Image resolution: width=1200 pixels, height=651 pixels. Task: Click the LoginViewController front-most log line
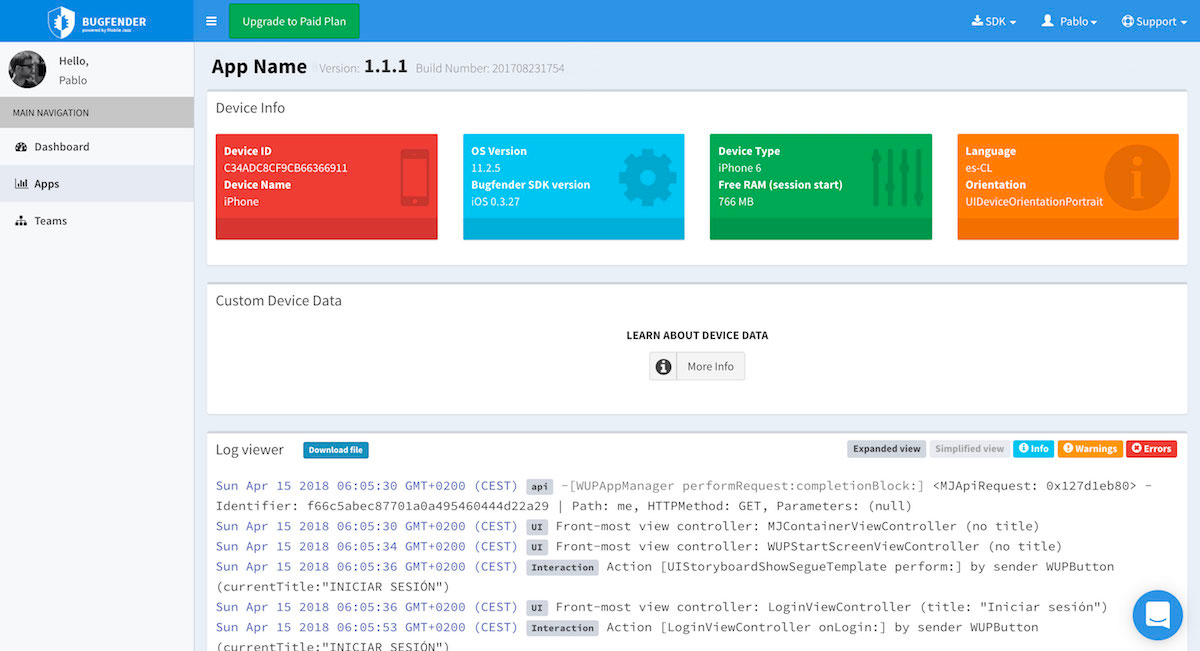(x=662, y=607)
